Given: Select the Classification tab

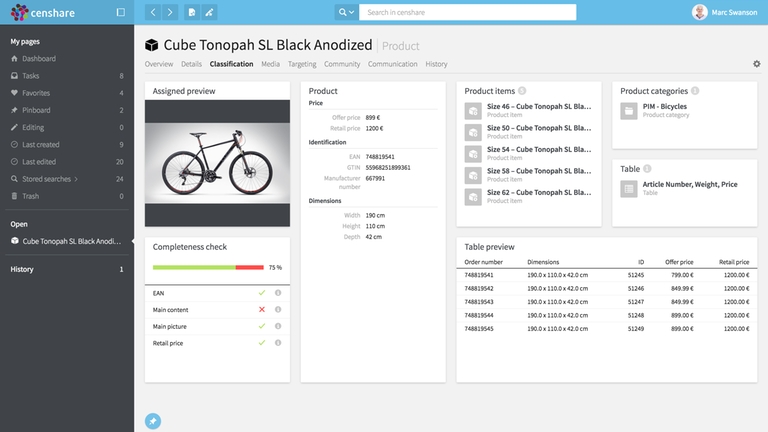Looking at the screenshot, I should (231, 64).
